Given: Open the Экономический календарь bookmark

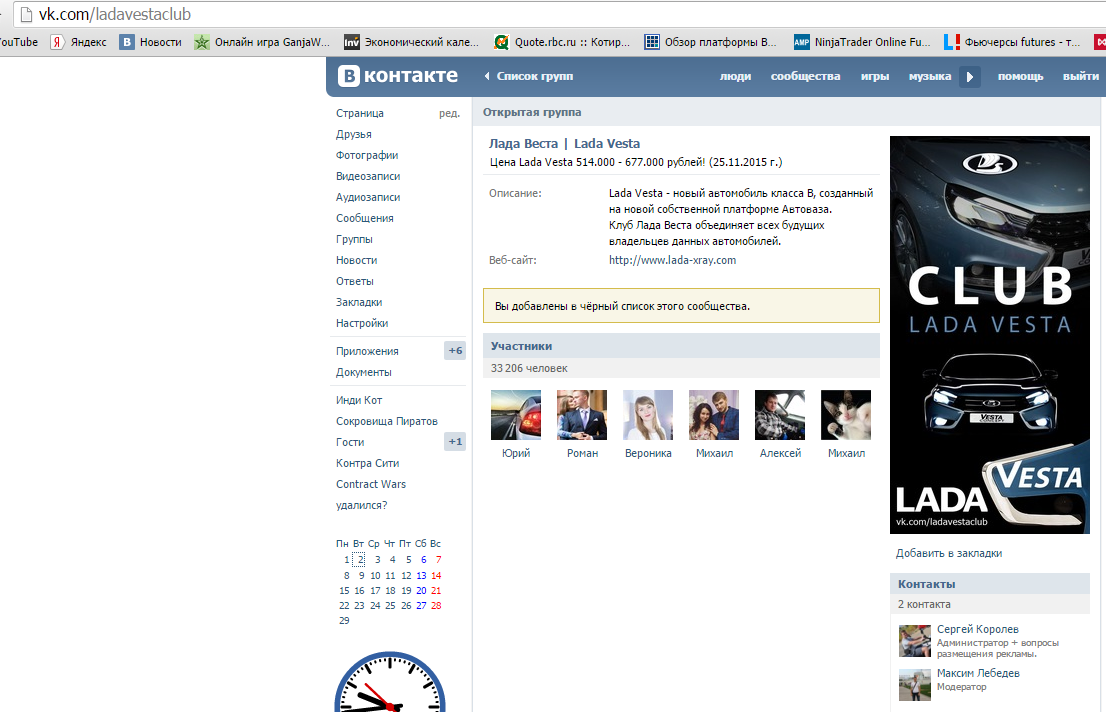Looking at the screenshot, I should tap(411, 42).
